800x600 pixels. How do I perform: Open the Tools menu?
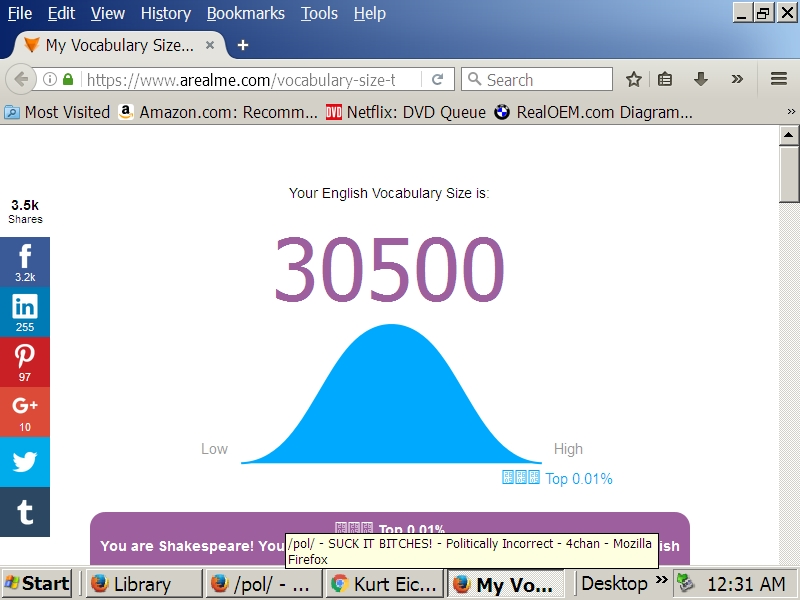pyautogui.click(x=319, y=13)
